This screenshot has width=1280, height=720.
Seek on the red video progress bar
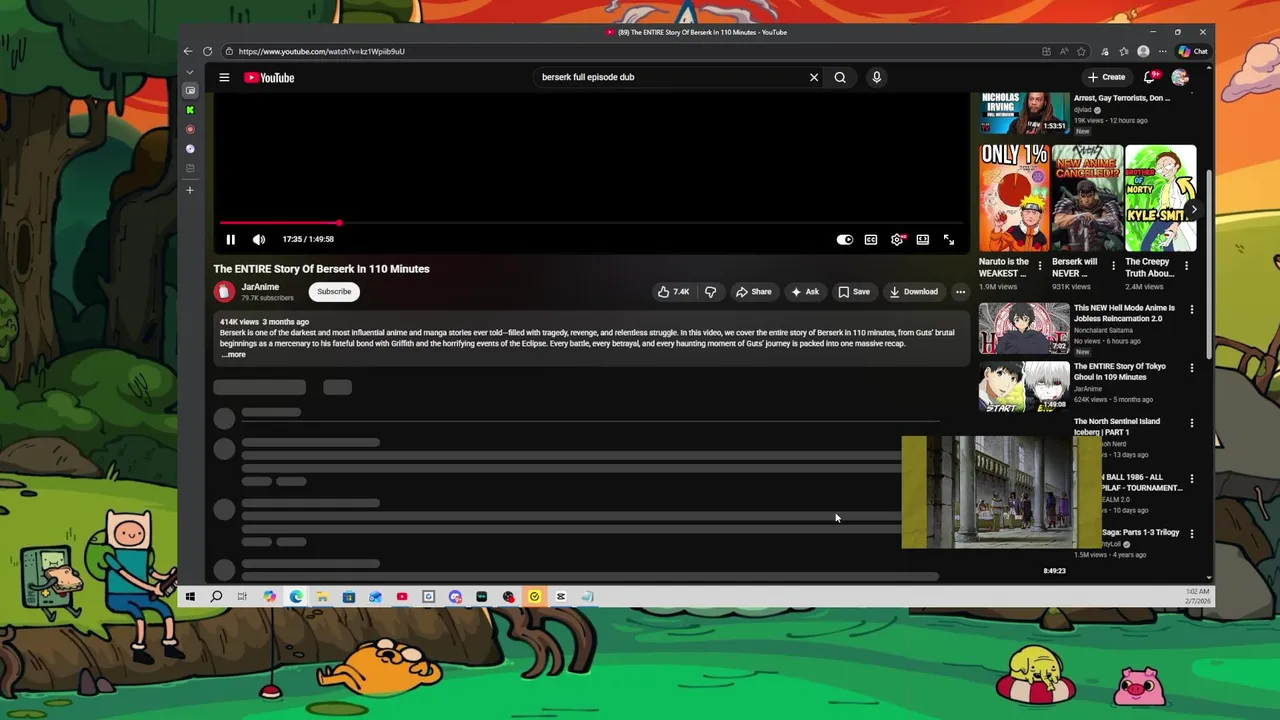point(591,223)
